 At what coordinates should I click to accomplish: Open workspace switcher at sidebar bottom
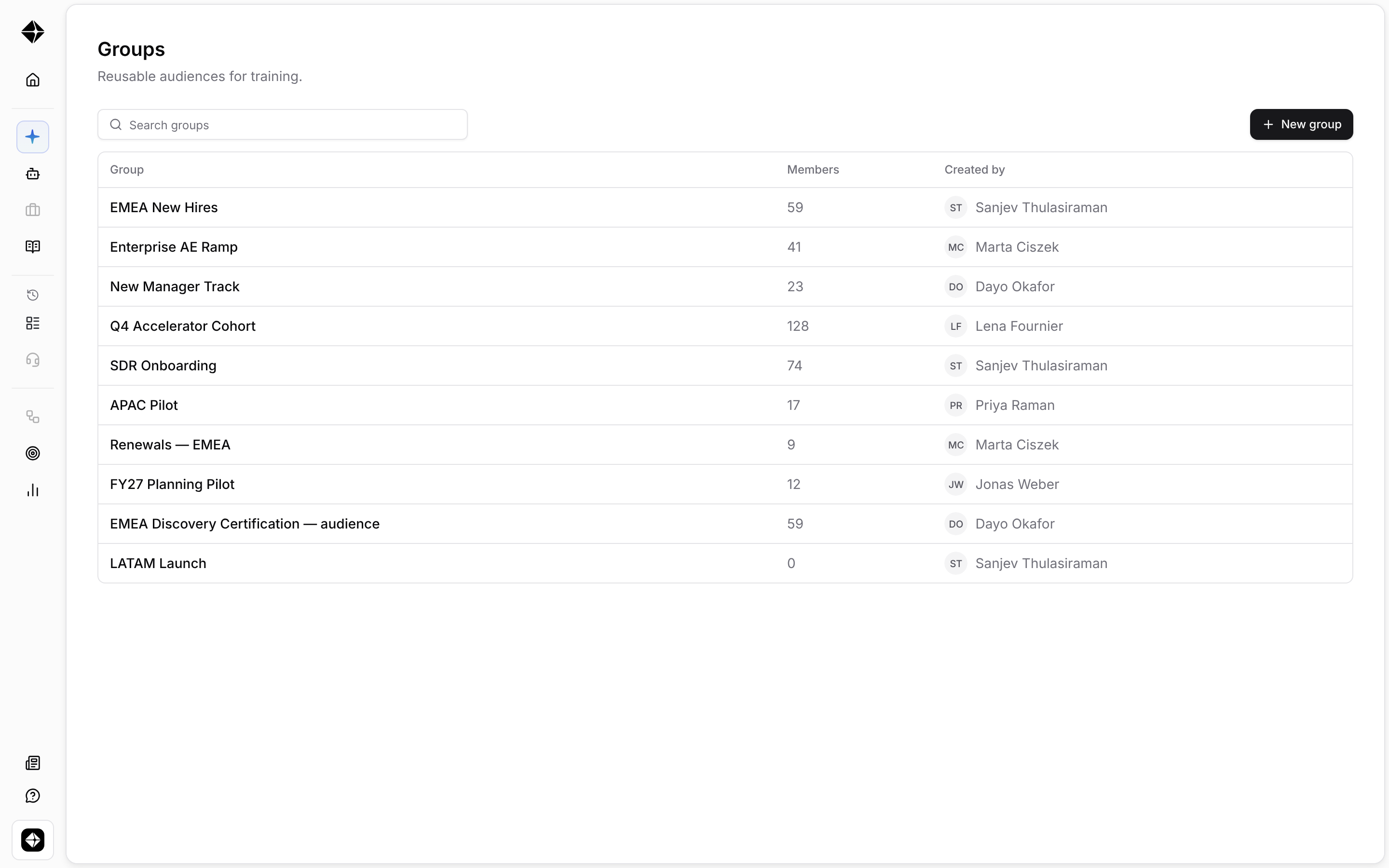tap(33, 840)
